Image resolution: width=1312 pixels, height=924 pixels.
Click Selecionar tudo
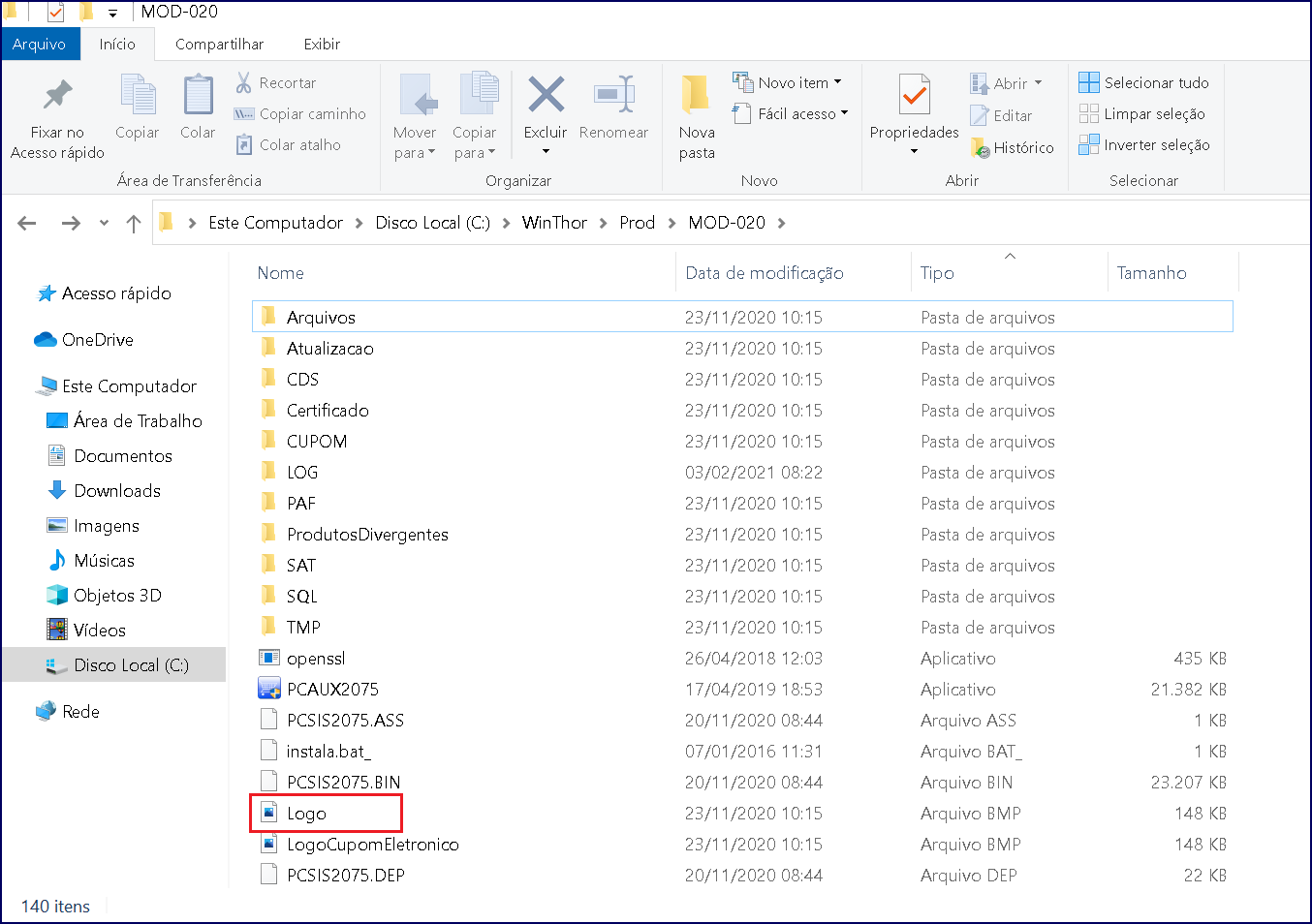[1143, 83]
